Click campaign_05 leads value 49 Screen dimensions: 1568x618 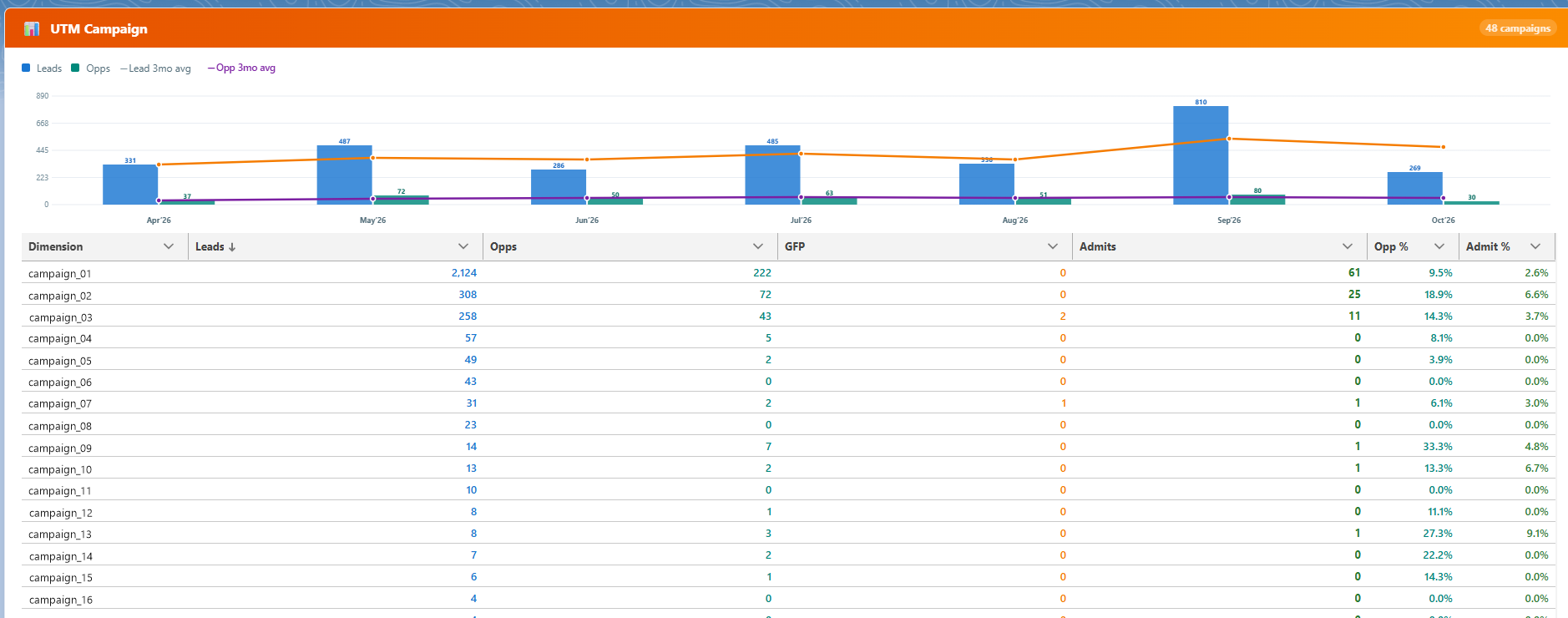click(x=471, y=360)
